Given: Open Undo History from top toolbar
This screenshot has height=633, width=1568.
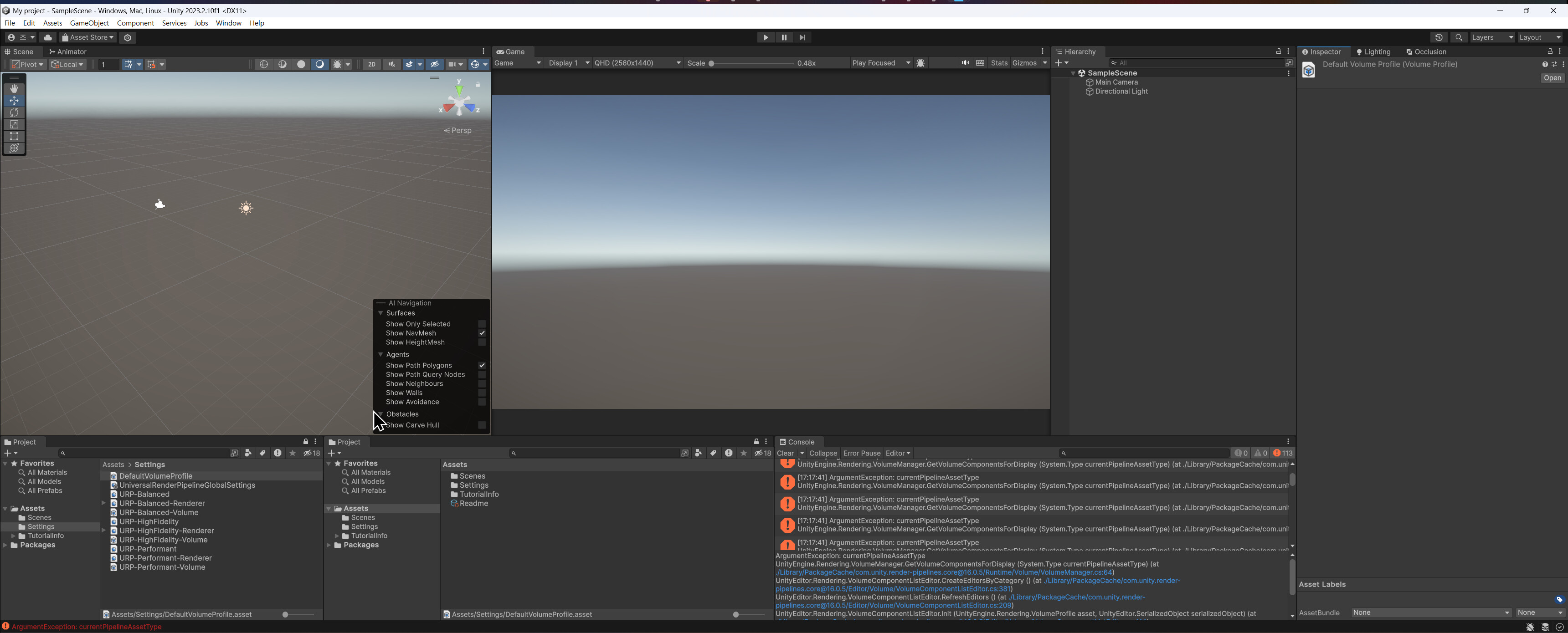Looking at the screenshot, I should [1438, 38].
